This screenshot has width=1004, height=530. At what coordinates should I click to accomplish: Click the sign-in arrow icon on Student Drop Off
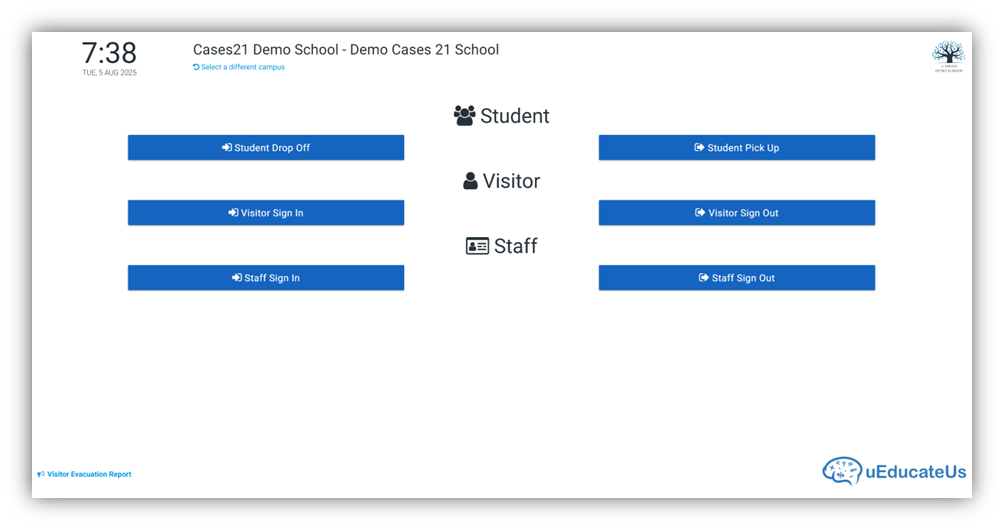point(227,148)
